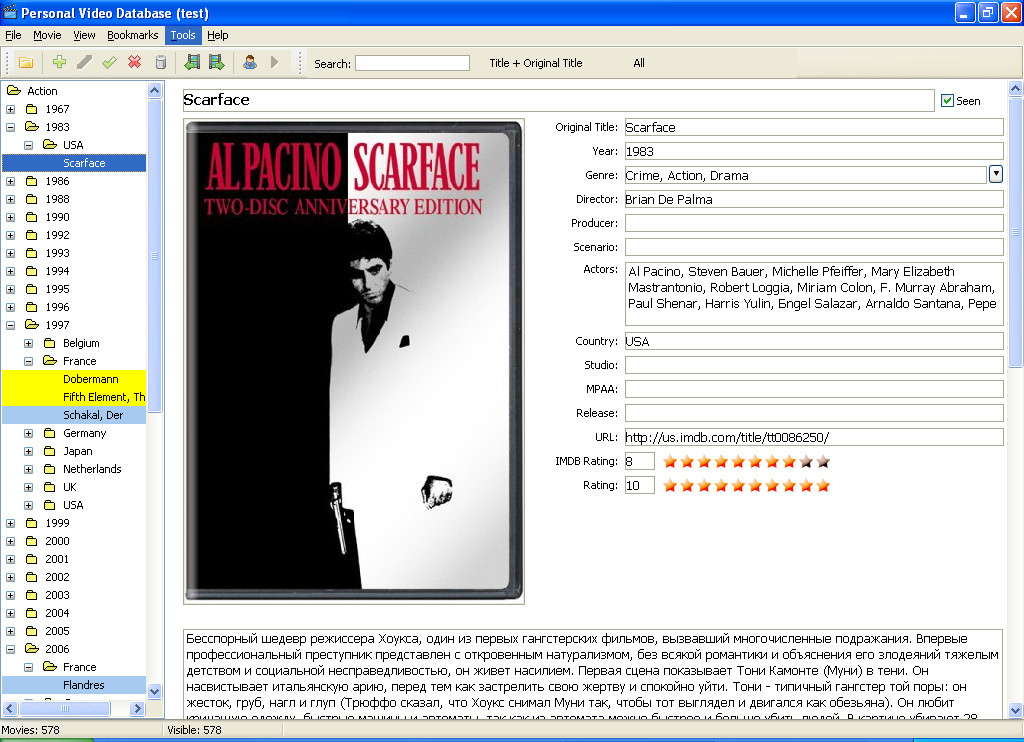
Task: Expand the 2000 tree node
Action: [x=10, y=541]
